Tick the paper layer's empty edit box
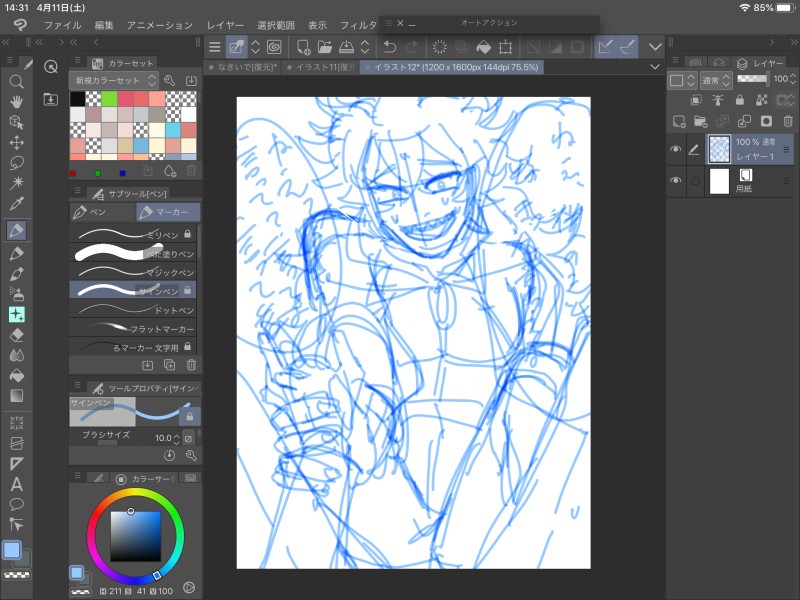The height and width of the screenshot is (600, 800). (695, 181)
